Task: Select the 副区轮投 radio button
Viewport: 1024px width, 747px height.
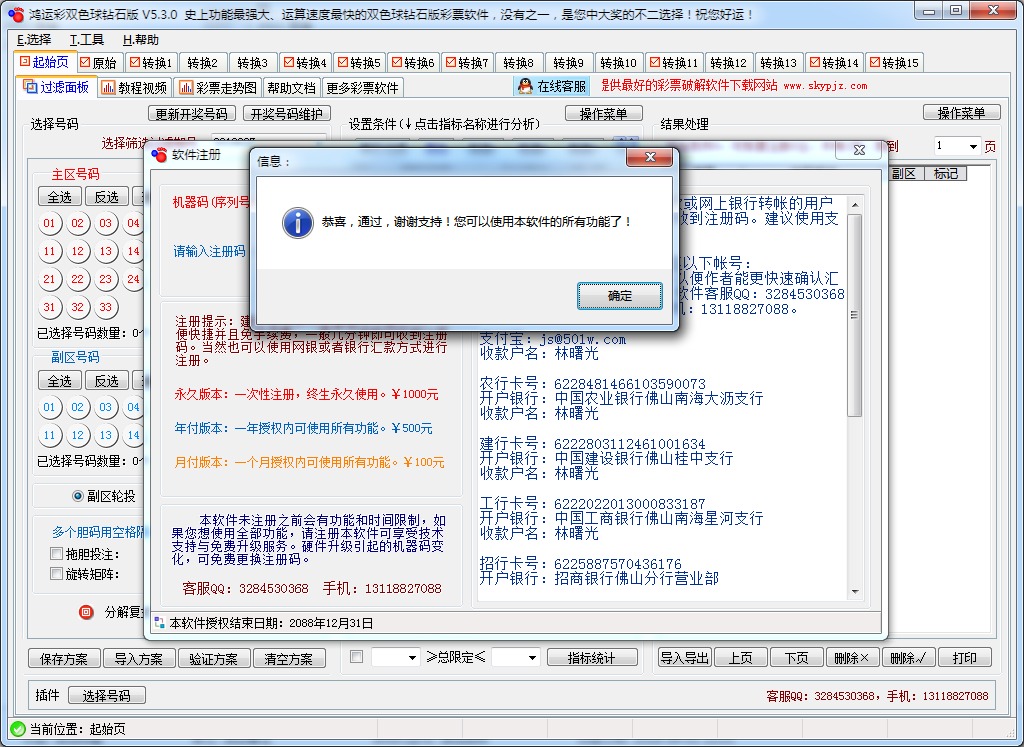Action: click(x=78, y=496)
